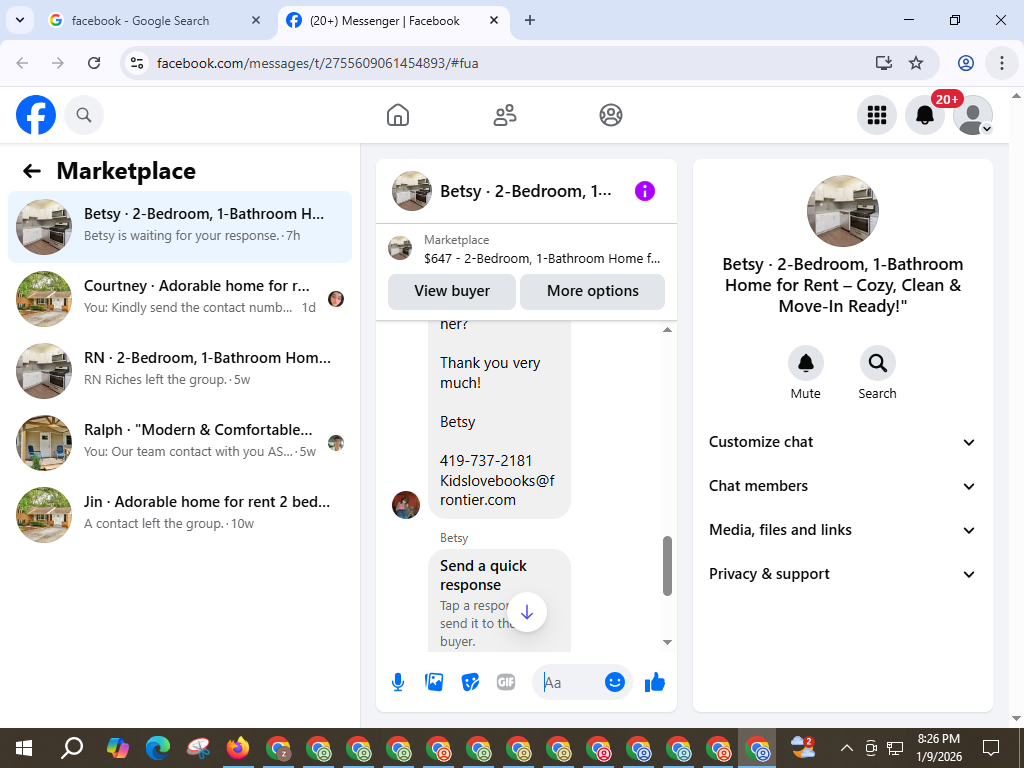Click the chat header listing thumbnail
Screen dimensions: 1024x768
tap(411, 191)
